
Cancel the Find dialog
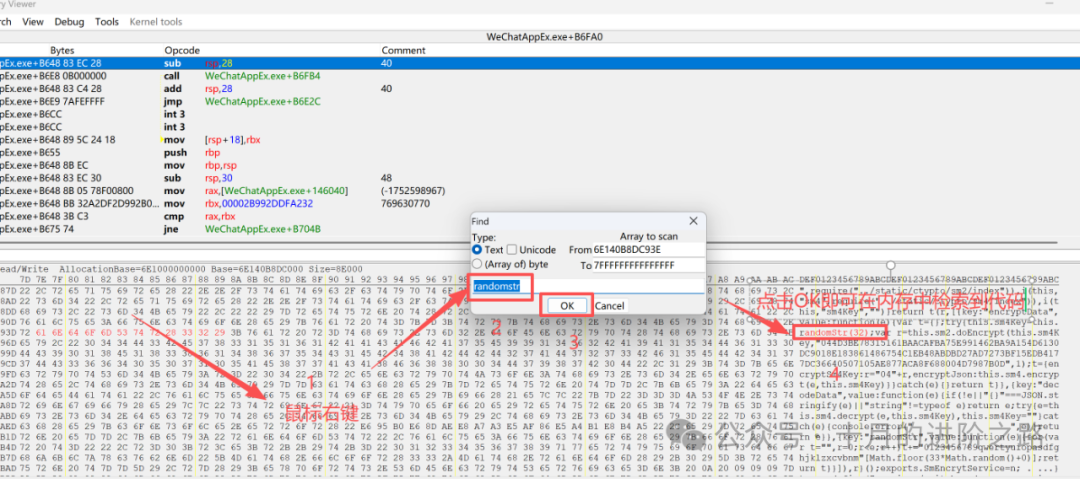point(610,305)
